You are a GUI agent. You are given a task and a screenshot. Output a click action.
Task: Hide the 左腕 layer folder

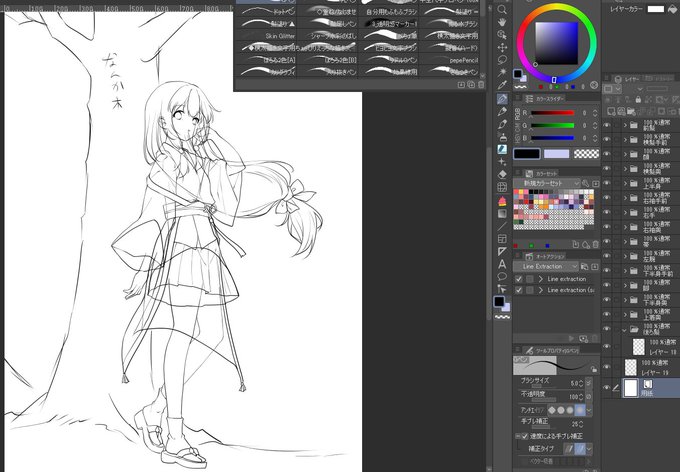pos(607,256)
